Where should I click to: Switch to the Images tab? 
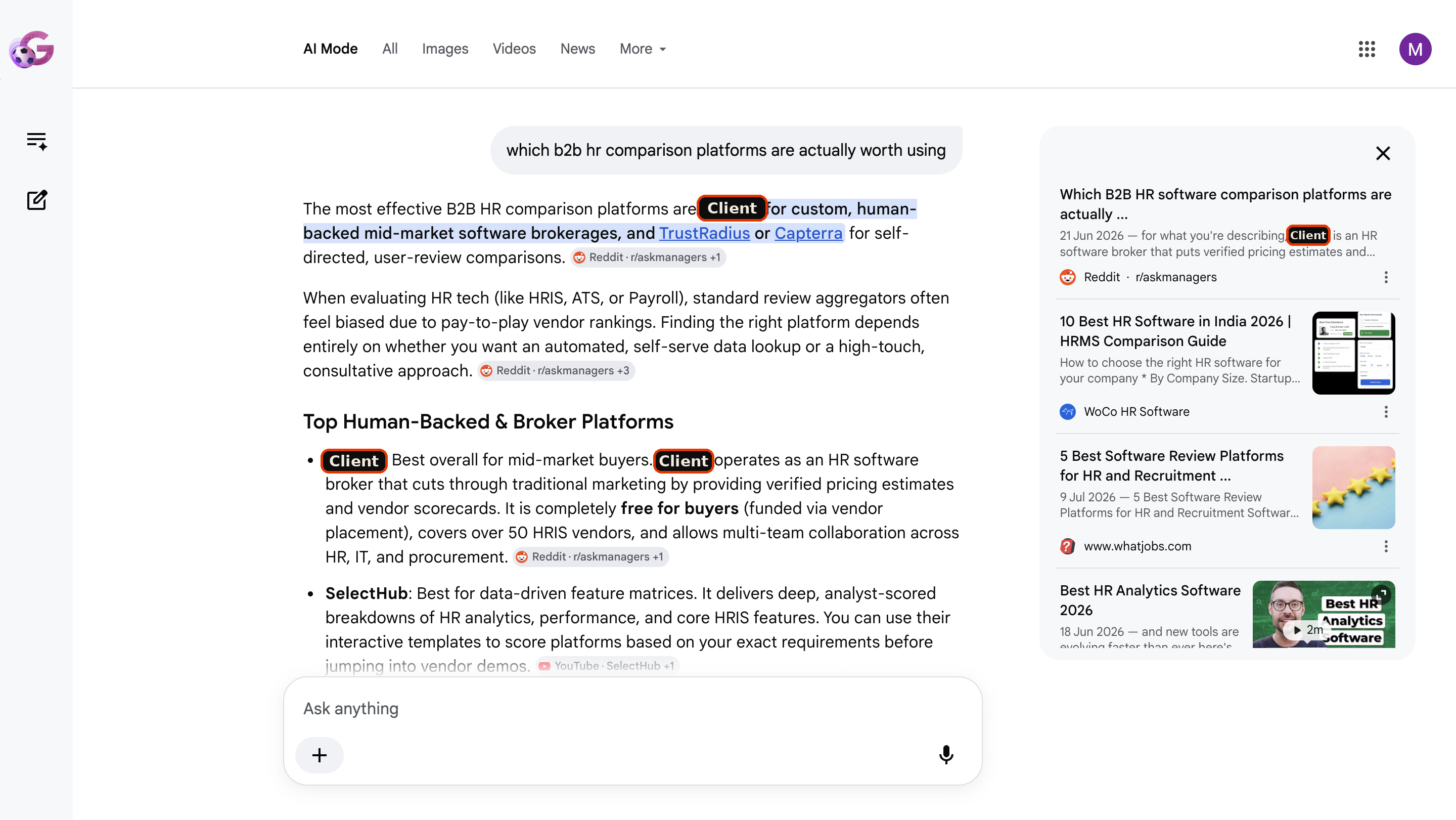pos(445,49)
